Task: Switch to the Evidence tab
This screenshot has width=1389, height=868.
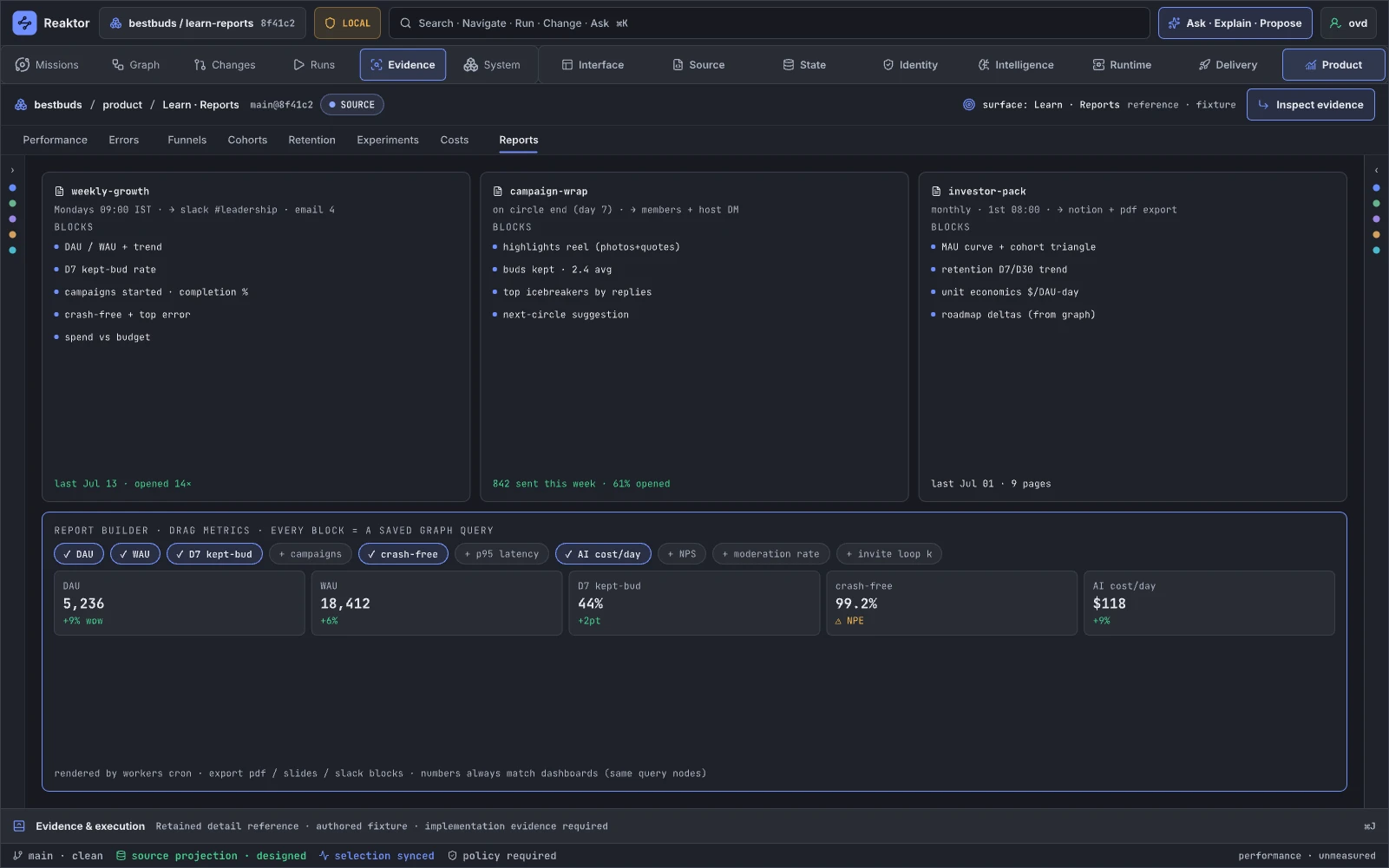Action: [403, 65]
